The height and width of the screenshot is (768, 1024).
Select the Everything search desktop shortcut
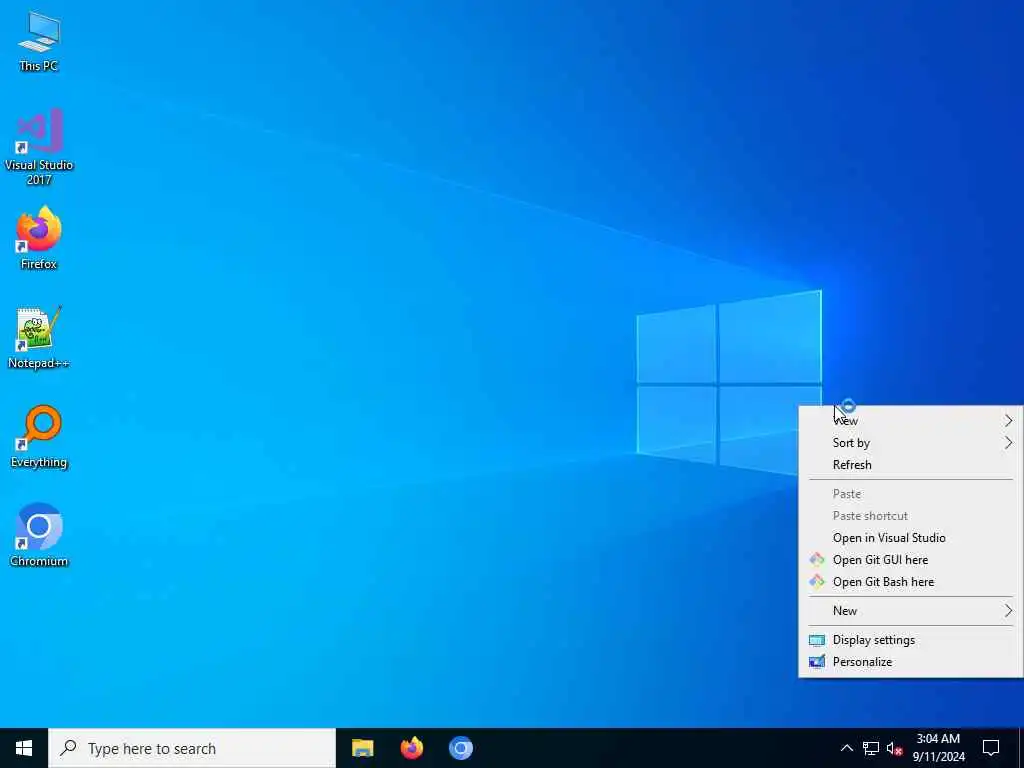click(x=39, y=436)
